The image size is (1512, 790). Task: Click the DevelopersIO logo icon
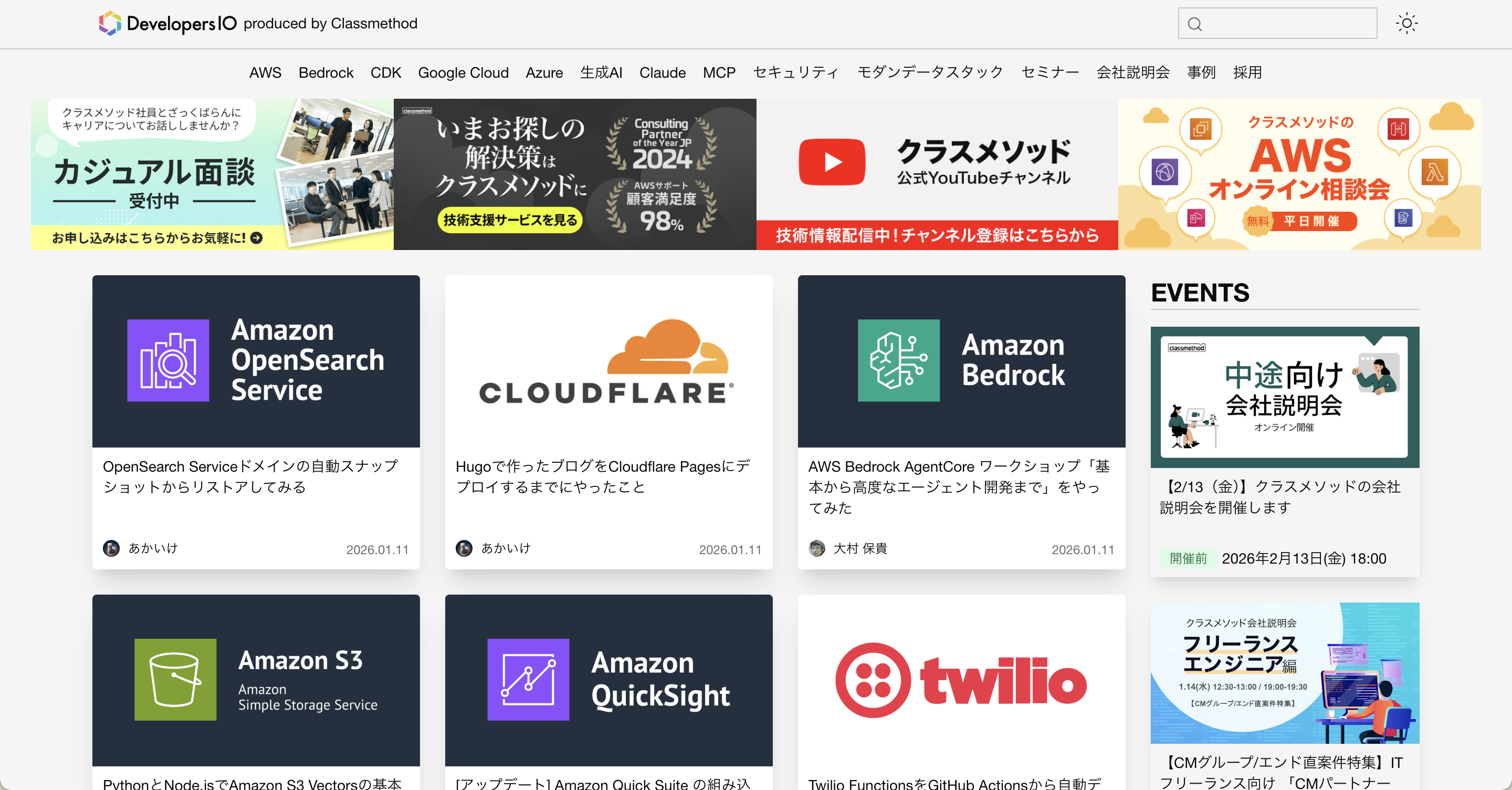[110, 24]
